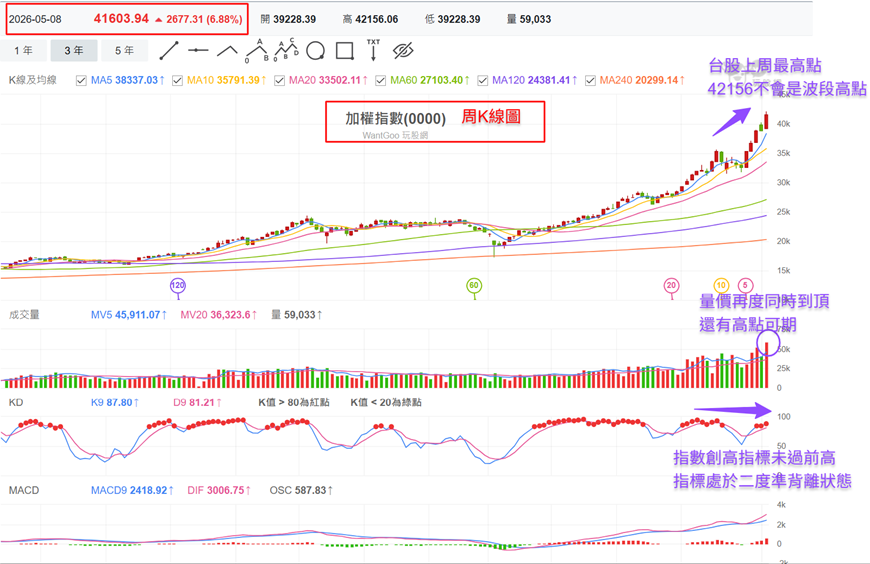Click the low price 低 39228.39
Viewport: 870px width, 564px height.
pyautogui.click(x=452, y=19)
